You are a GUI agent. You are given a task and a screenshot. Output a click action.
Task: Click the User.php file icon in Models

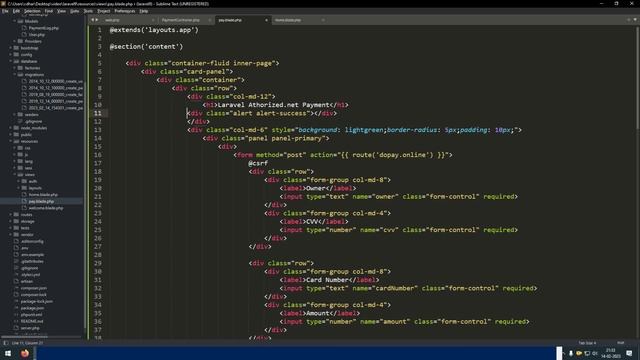coord(24,35)
